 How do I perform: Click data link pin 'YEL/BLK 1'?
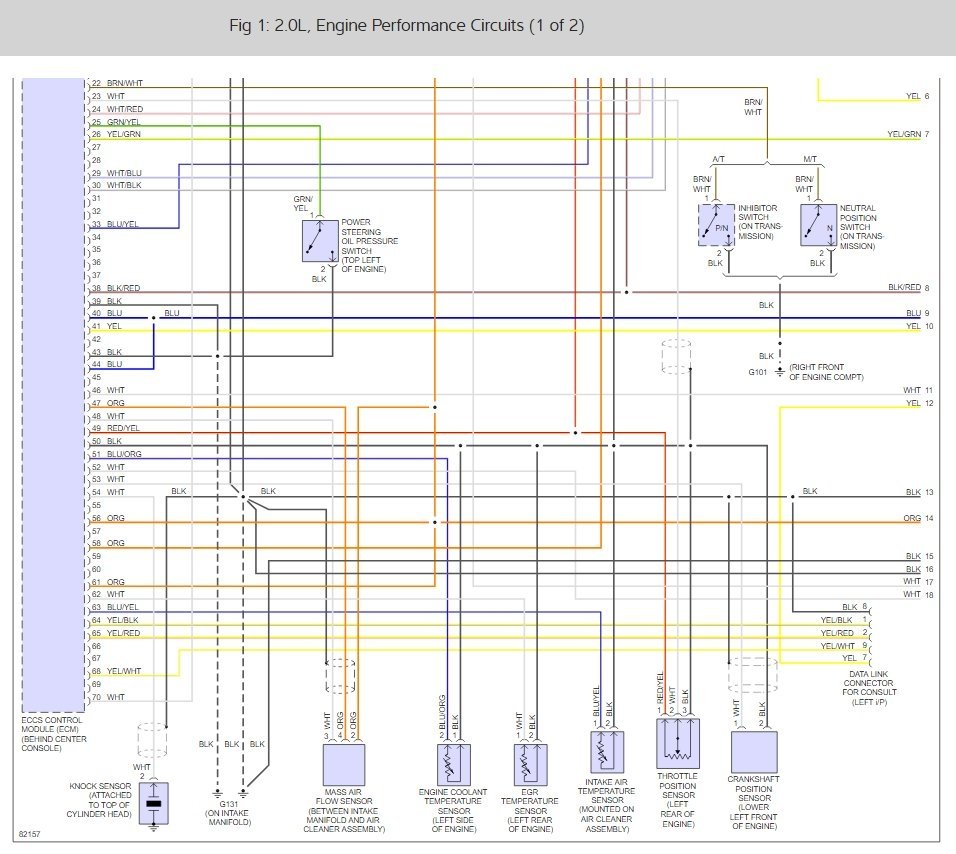pos(844,620)
